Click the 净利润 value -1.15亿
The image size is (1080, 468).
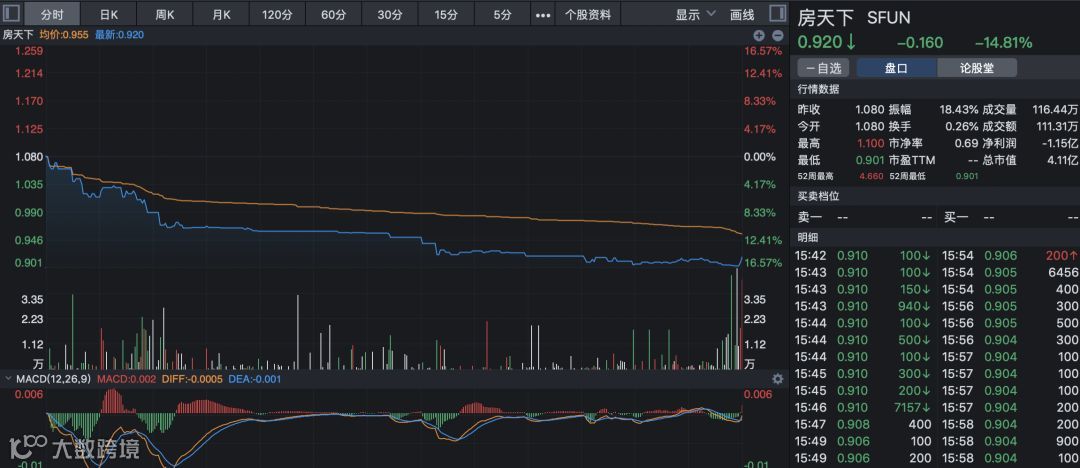[1059, 143]
